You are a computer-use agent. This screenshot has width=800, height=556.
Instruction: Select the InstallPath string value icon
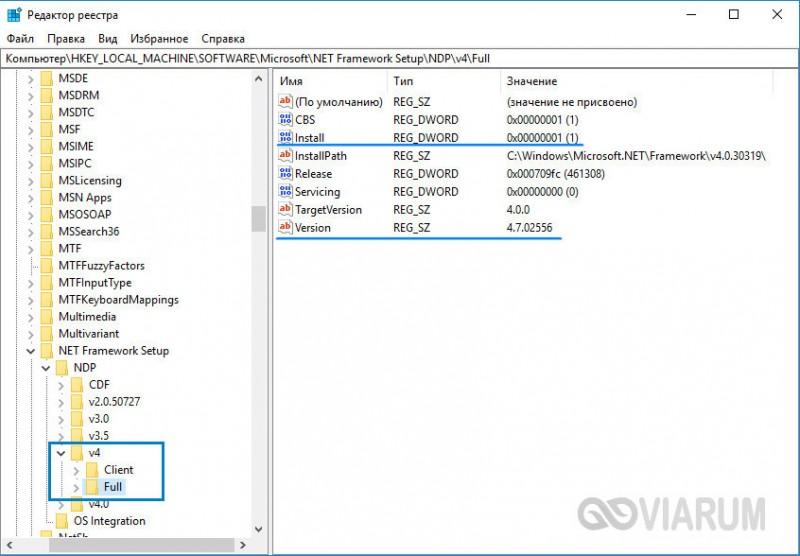285,156
